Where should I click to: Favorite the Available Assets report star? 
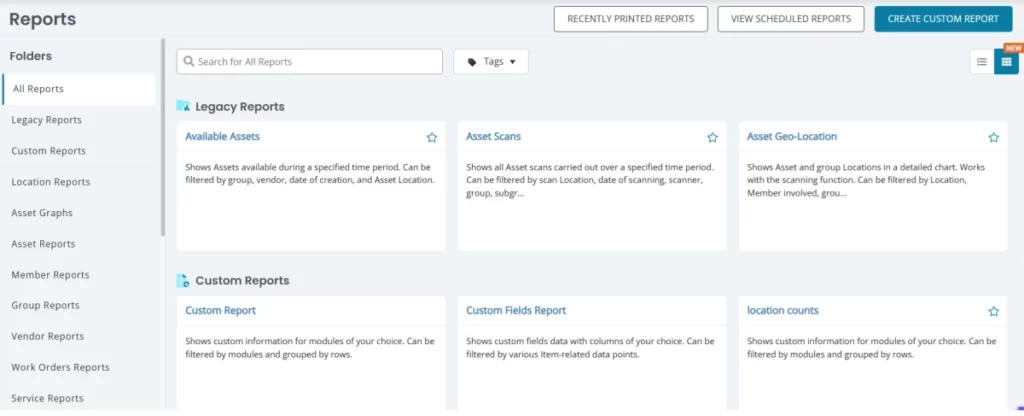coord(432,137)
